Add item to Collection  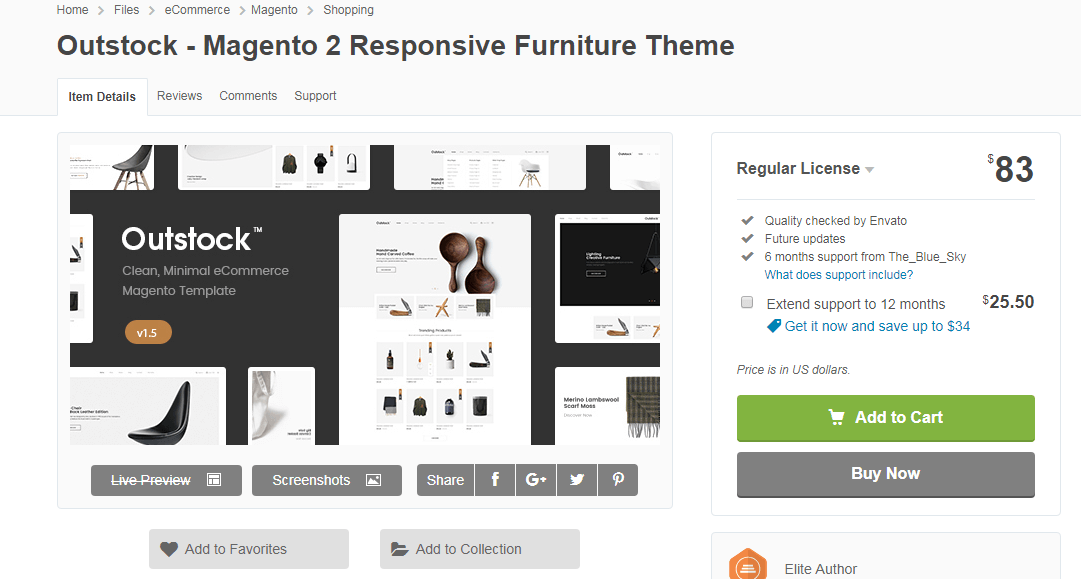pyautogui.click(x=480, y=549)
